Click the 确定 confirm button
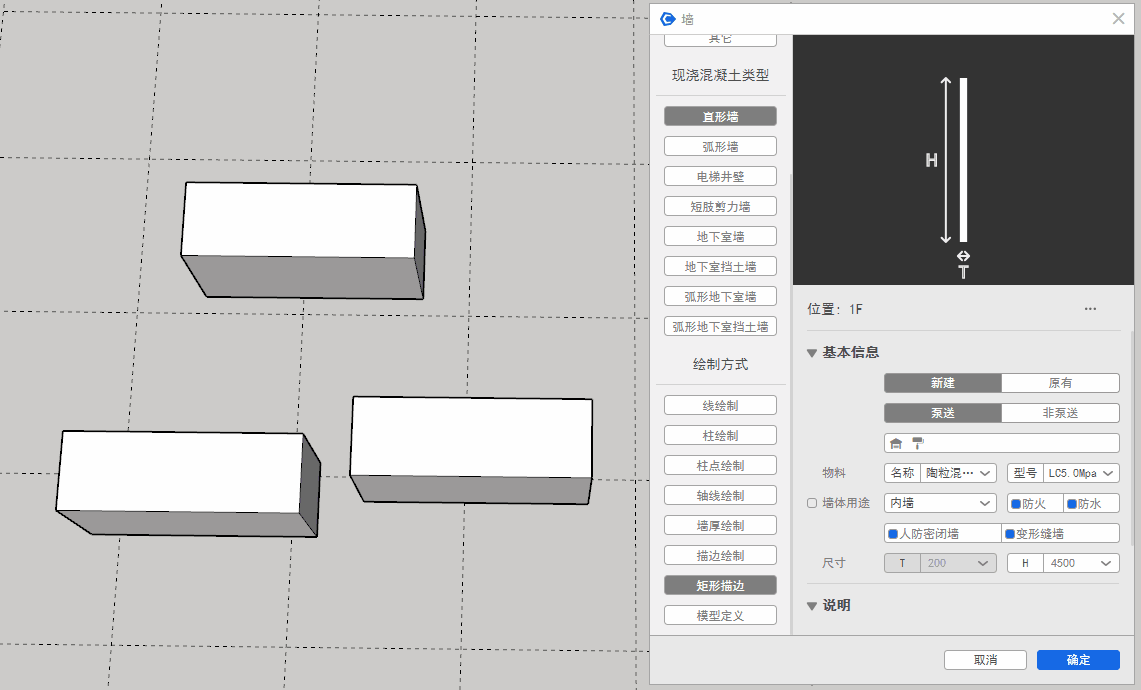Image resolution: width=1141 pixels, height=690 pixels. [x=1078, y=660]
